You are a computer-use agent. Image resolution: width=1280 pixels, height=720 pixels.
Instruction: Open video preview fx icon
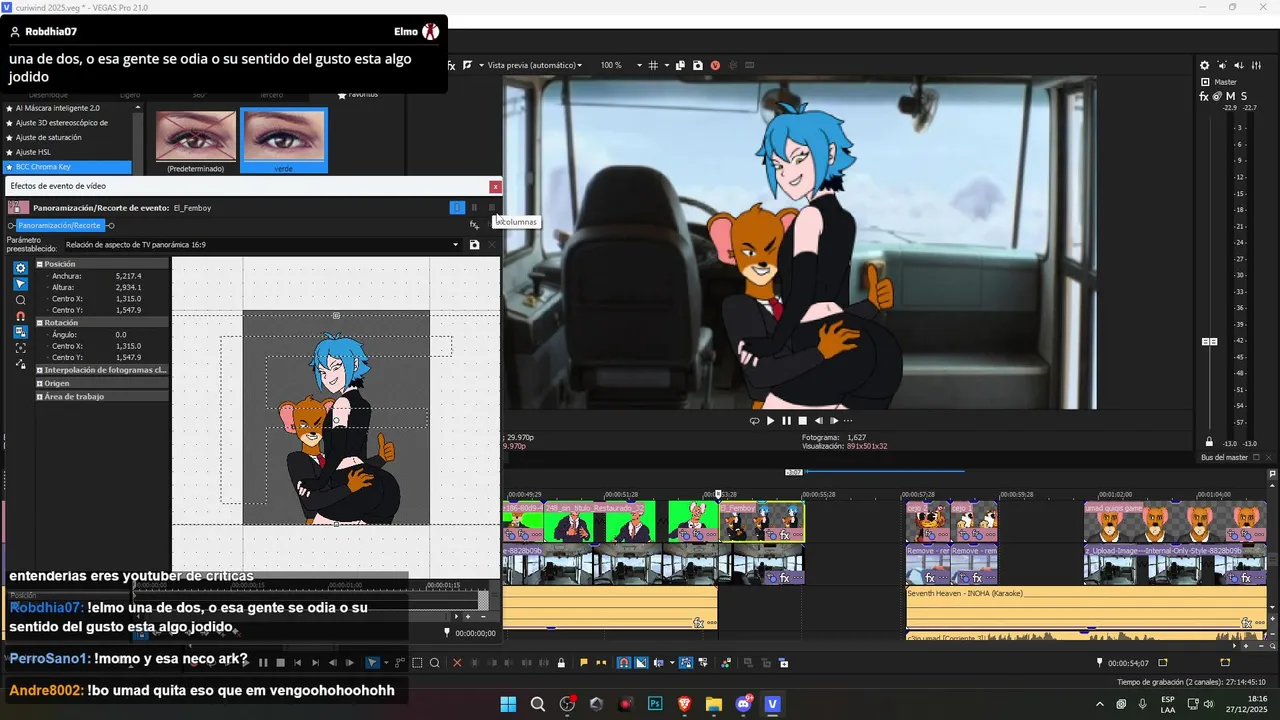coord(451,65)
